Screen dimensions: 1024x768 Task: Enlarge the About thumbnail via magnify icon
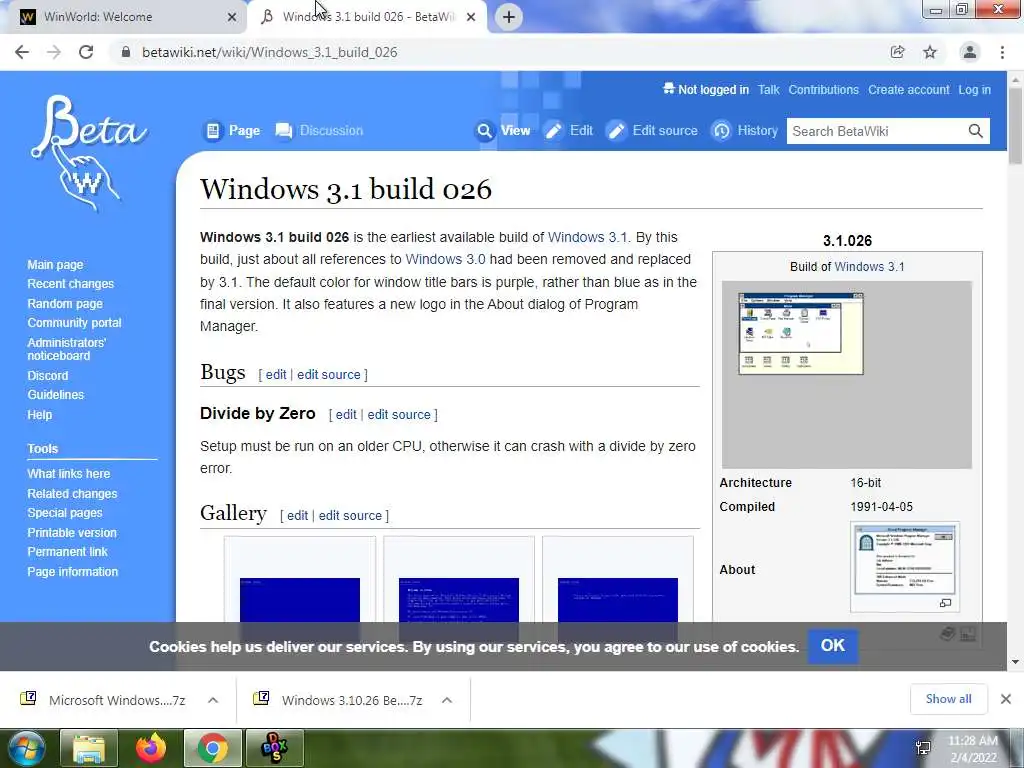click(x=945, y=603)
